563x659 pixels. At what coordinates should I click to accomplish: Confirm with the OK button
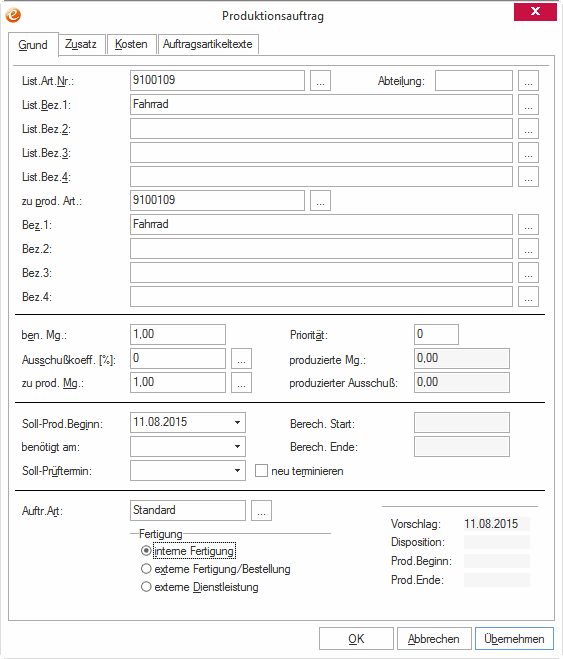click(x=356, y=639)
